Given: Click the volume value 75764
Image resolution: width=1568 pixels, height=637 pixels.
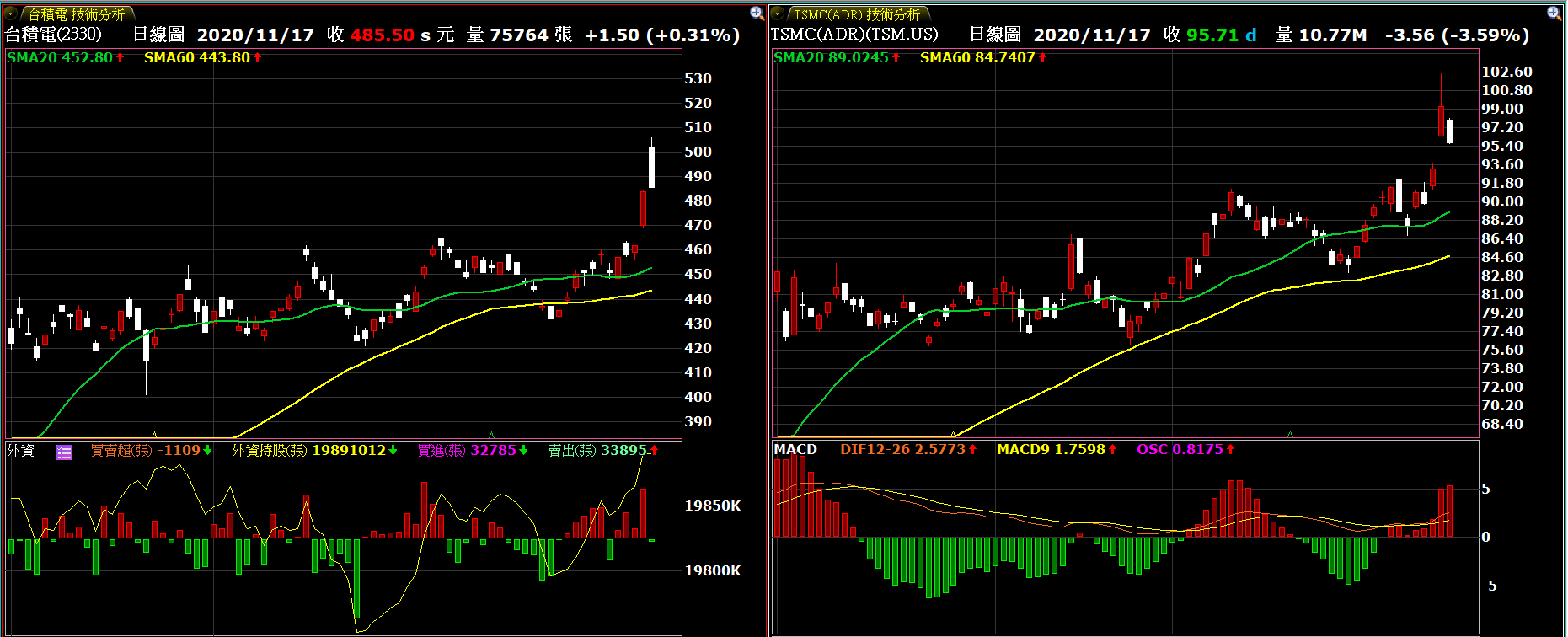Looking at the screenshot, I should click(x=519, y=35).
